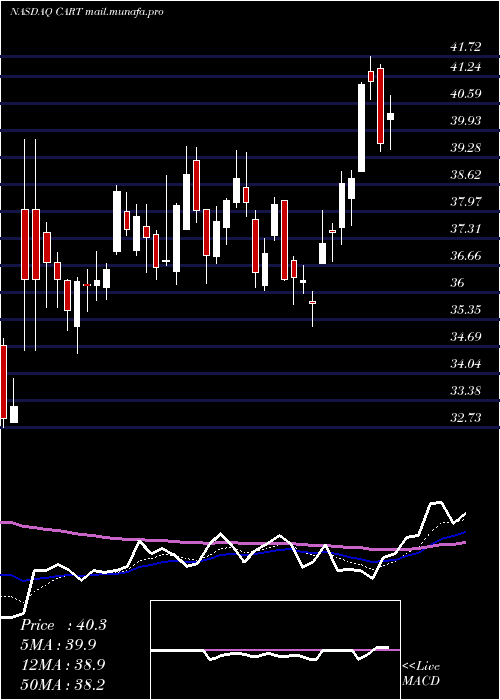Click the large red candle beside the 41.24 level
The image size is (500, 700).
[x=380, y=106]
